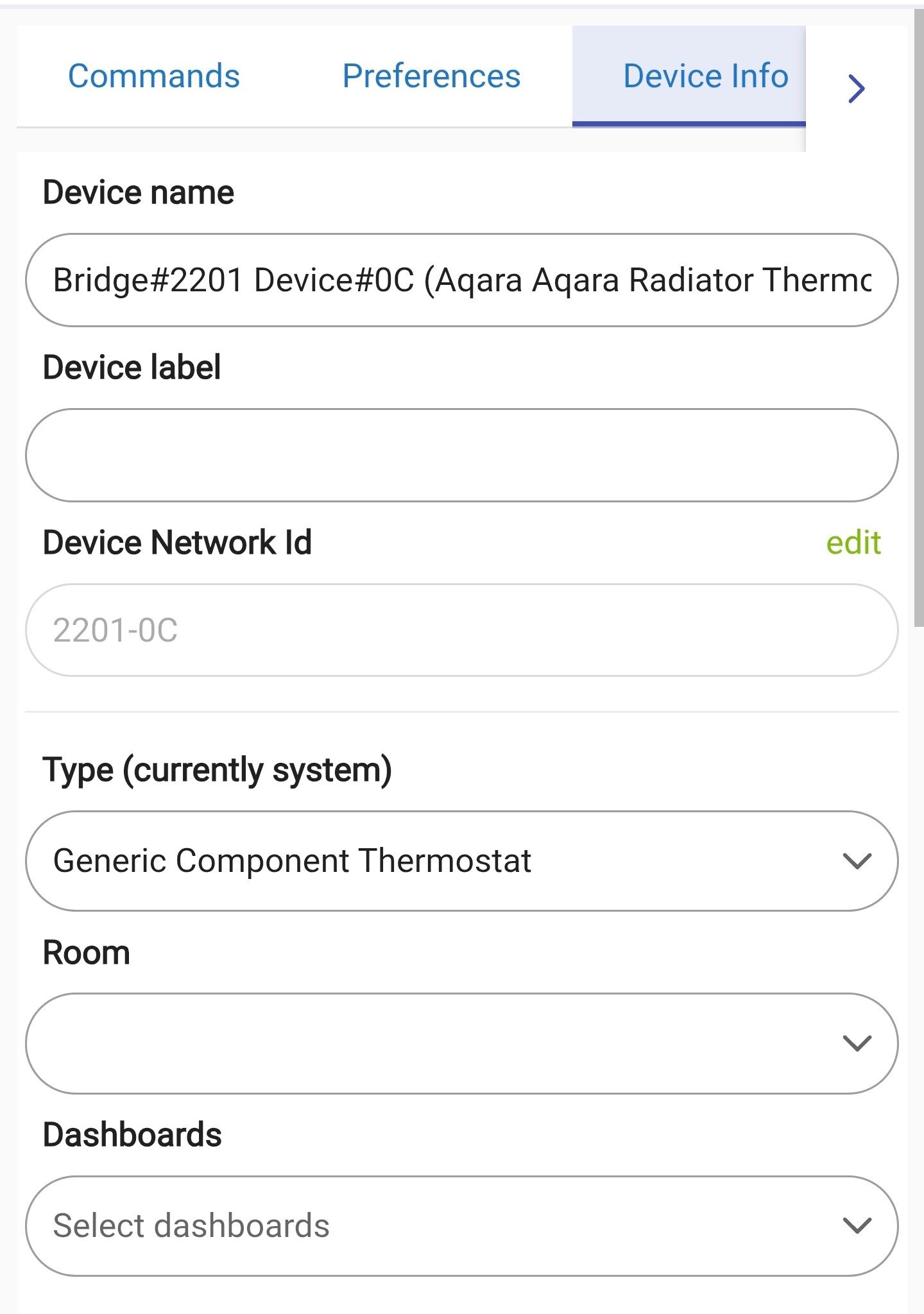Focus the Device name text field
The image size is (924, 1314).
click(x=461, y=280)
